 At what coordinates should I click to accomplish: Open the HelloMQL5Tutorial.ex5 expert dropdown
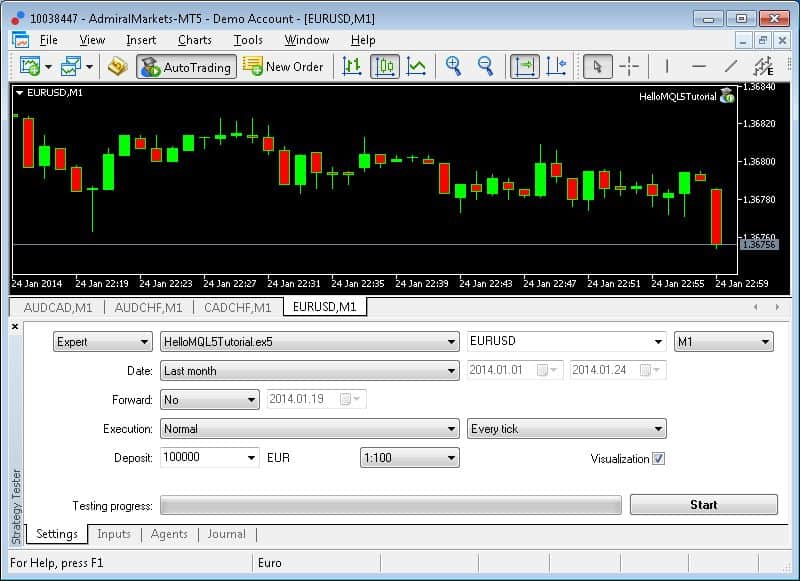[x=309, y=342]
